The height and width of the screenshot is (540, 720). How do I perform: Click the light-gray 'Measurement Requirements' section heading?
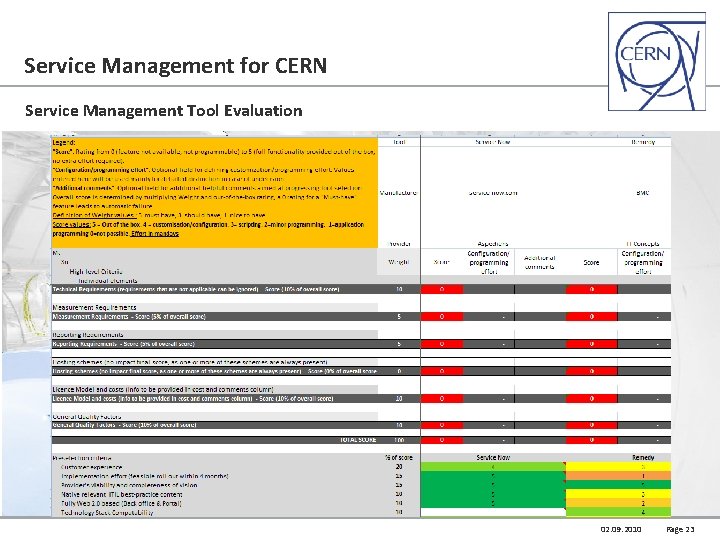(x=214, y=307)
